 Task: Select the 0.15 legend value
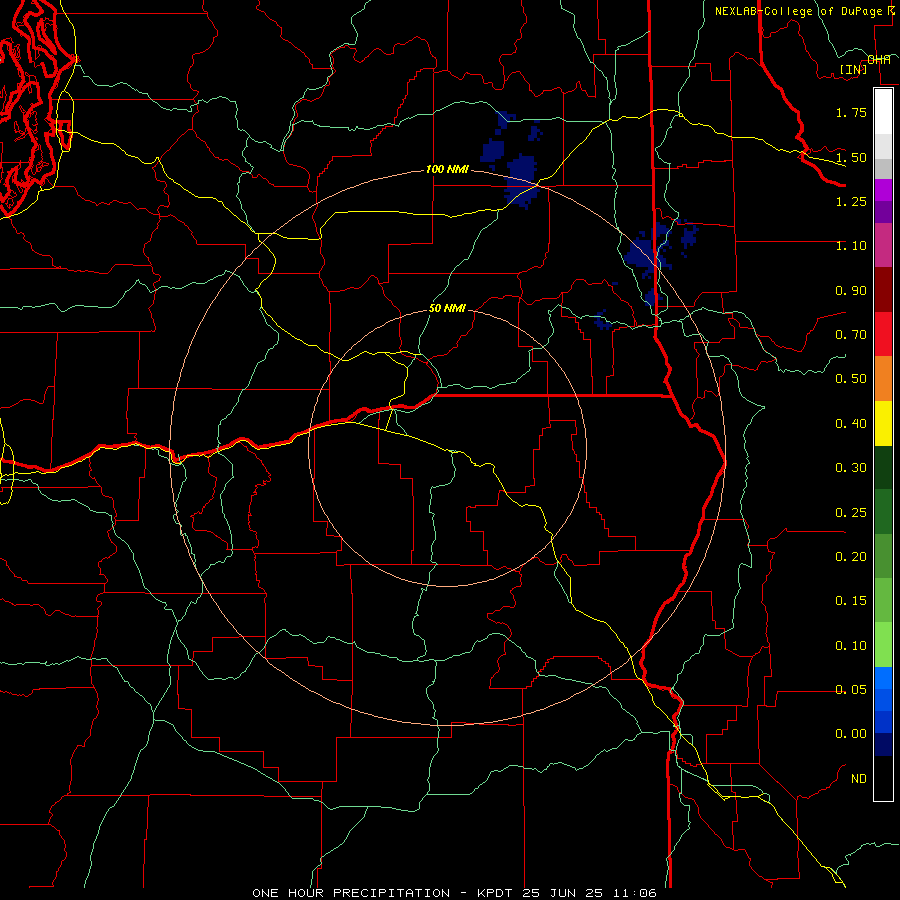[x=851, y=601]
